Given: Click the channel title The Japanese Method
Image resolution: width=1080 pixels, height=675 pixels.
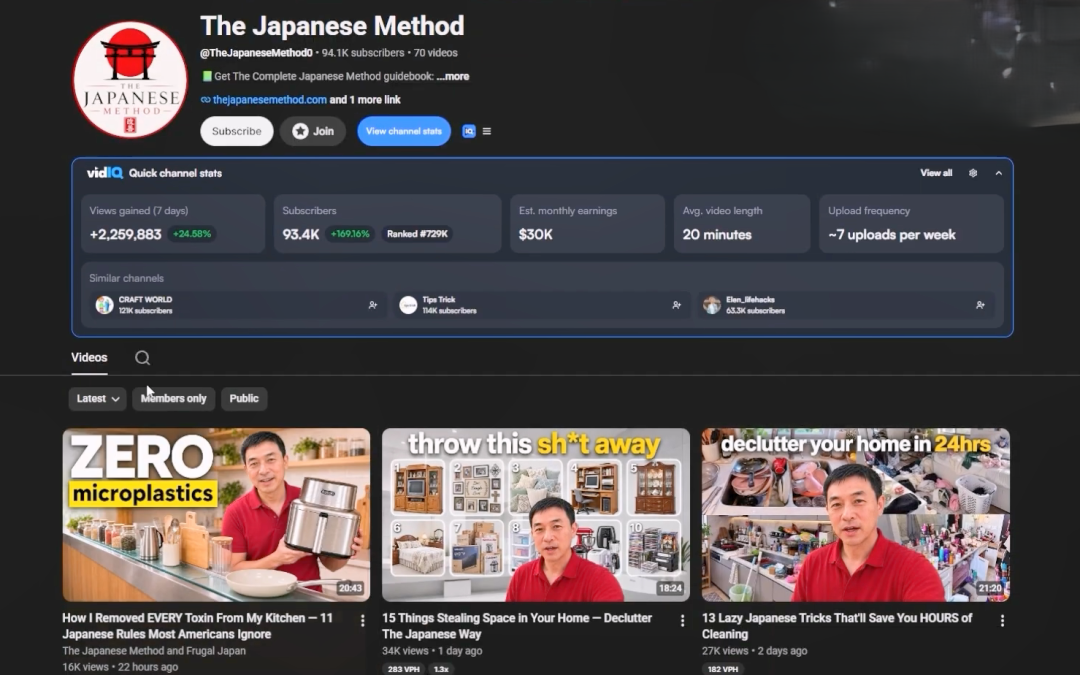Looking at the screenshot, I should pyautogui.click(x=332, y=26).
